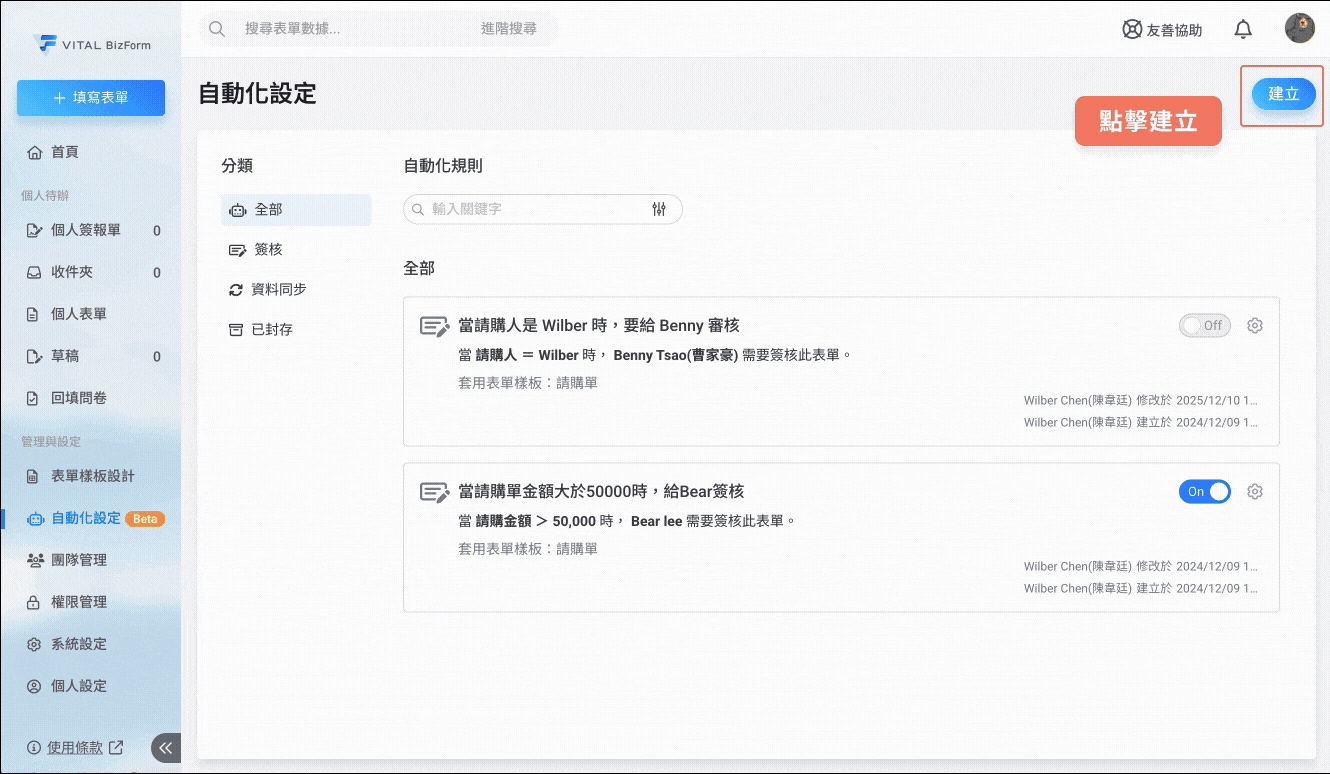1330x774 pixels.
Task: Turn on the Wilber 審核 rule switch
Action: 1204,325
